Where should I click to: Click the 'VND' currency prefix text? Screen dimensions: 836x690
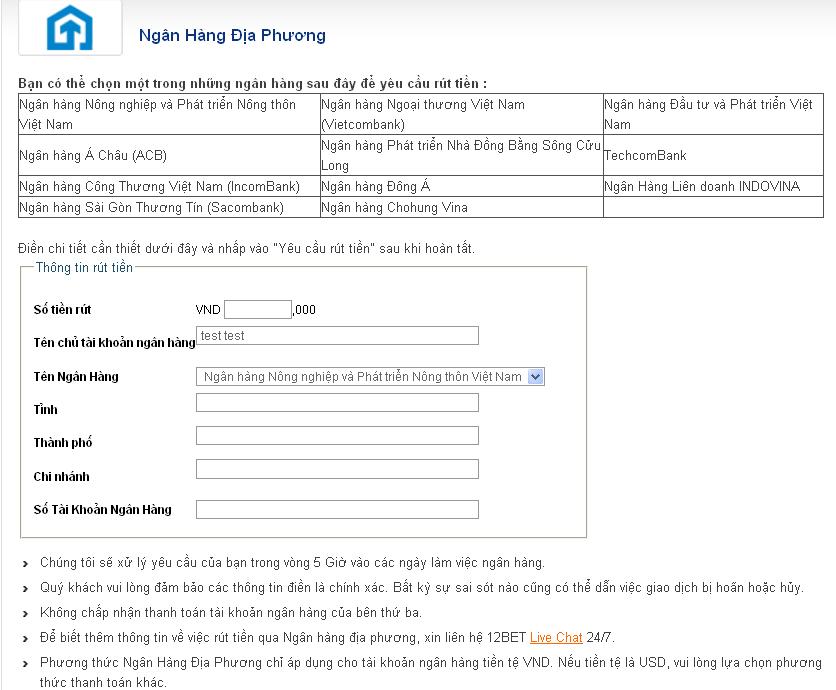tap(208, 310)
